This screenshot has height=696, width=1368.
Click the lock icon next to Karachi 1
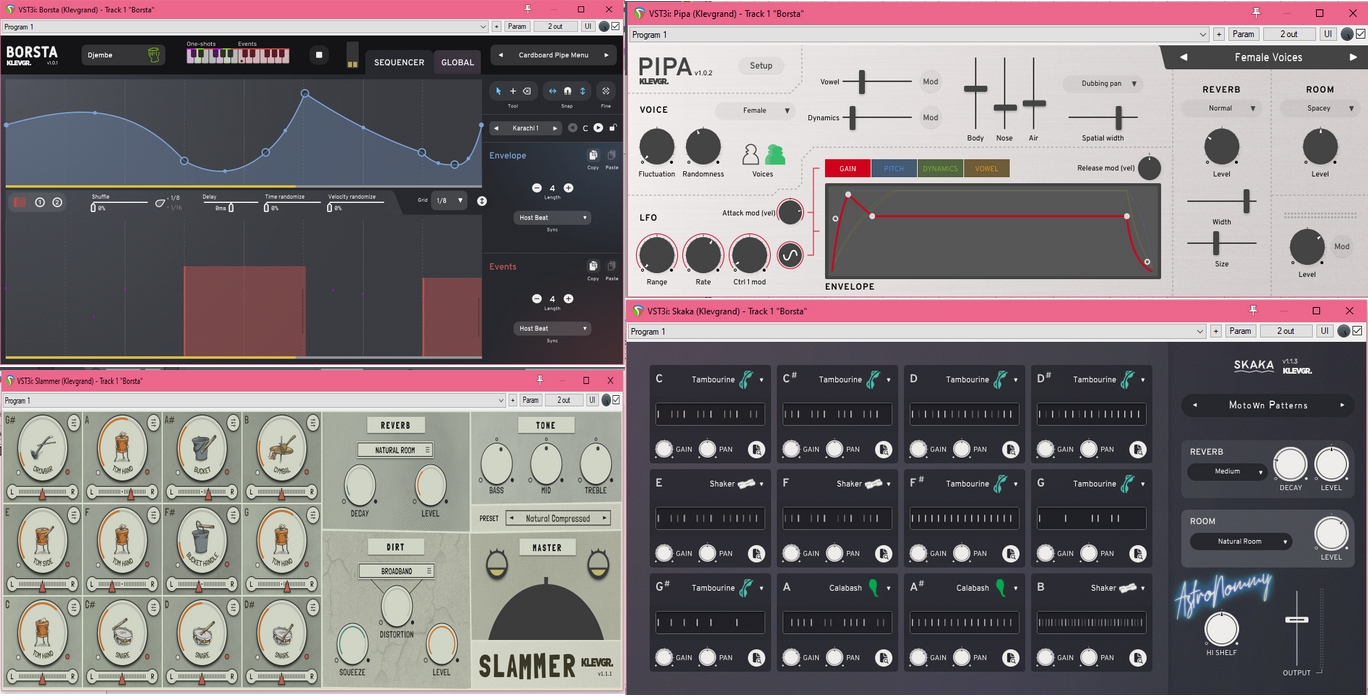pos(612,128)
